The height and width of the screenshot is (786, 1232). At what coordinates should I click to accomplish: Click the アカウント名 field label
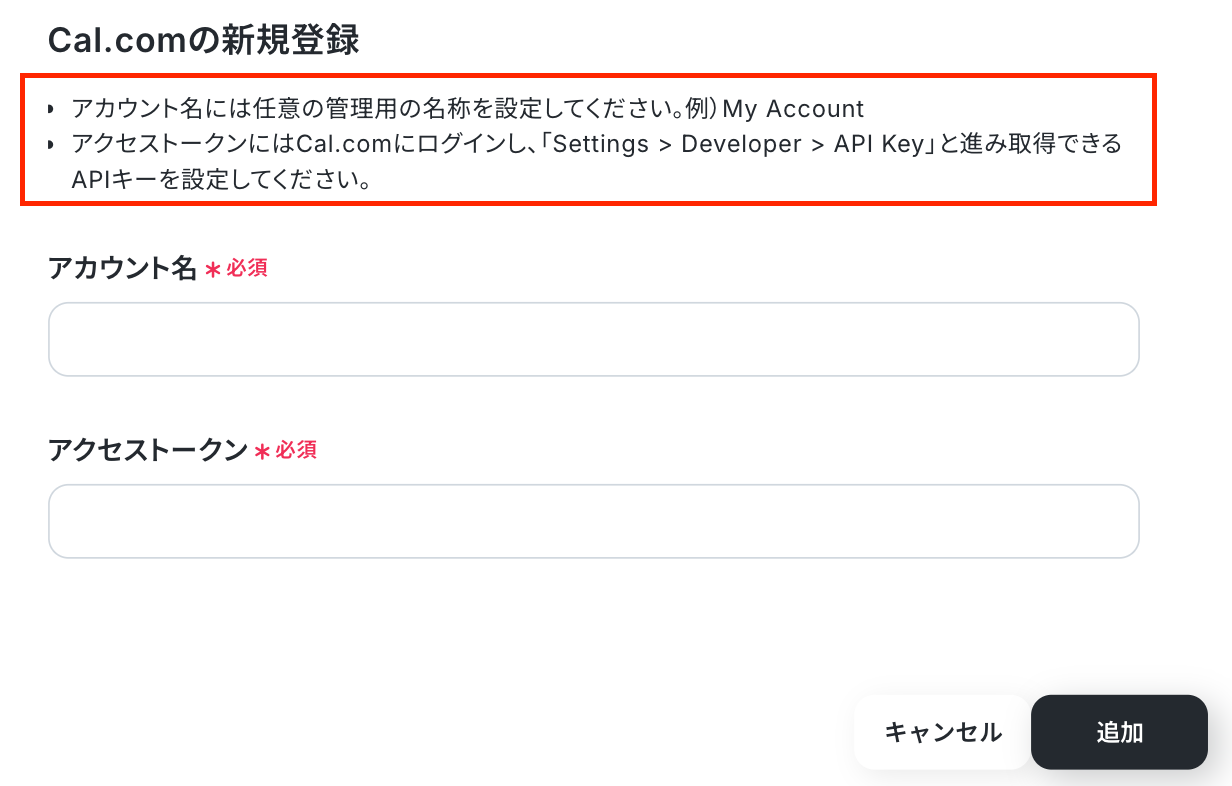[x=123, y=268]
